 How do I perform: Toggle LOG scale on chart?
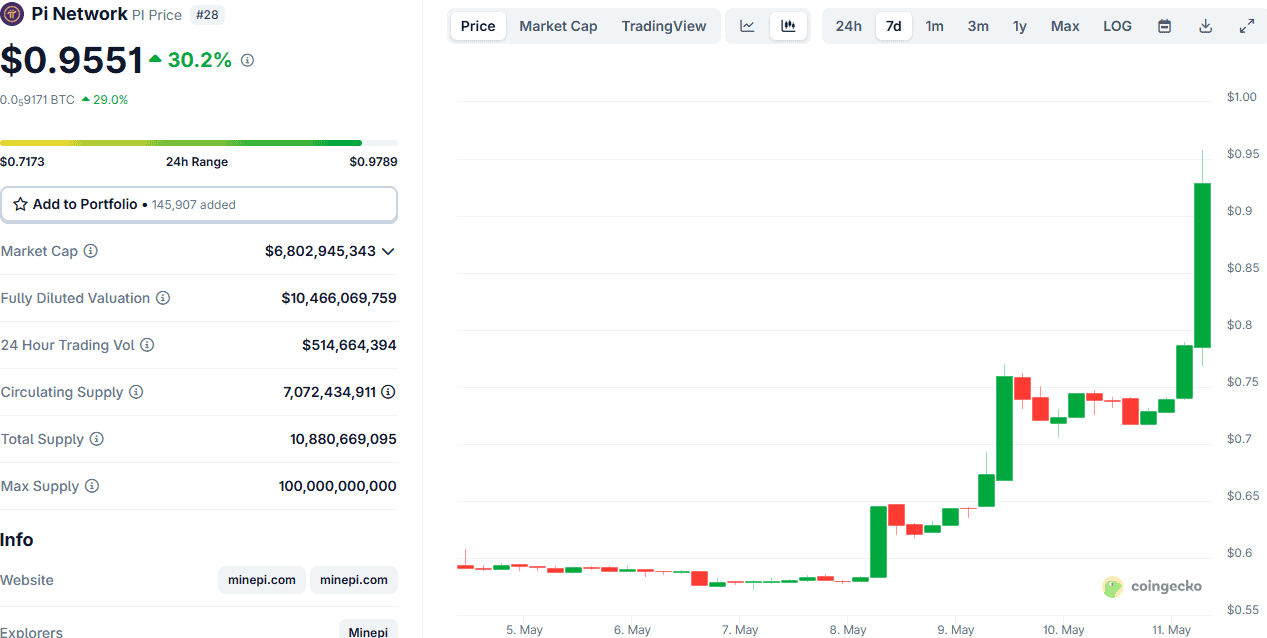(1117, 26)
